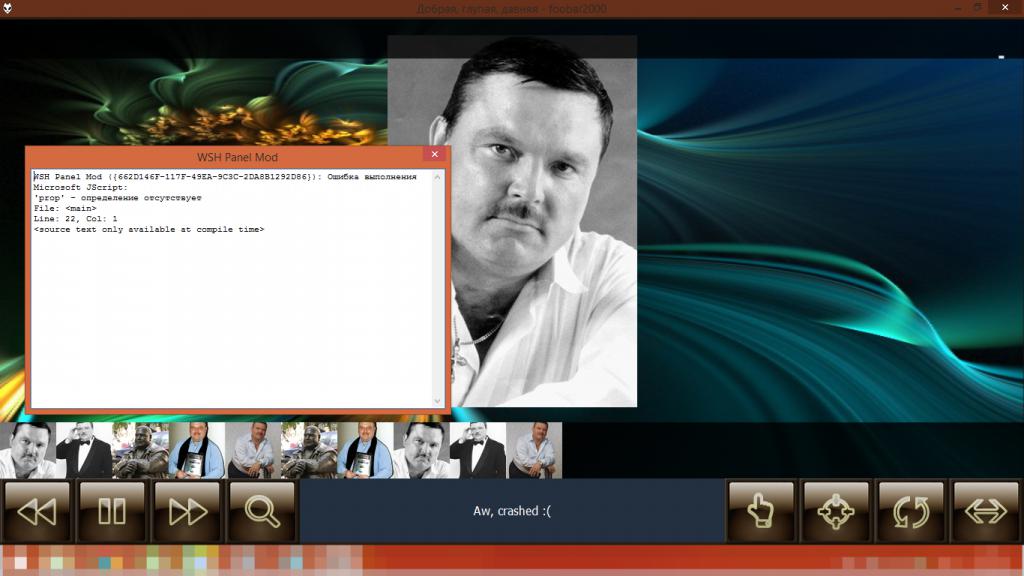Click the foobar2000 app icon in title bar
The image size is (1024, 576).
(8, 9)
